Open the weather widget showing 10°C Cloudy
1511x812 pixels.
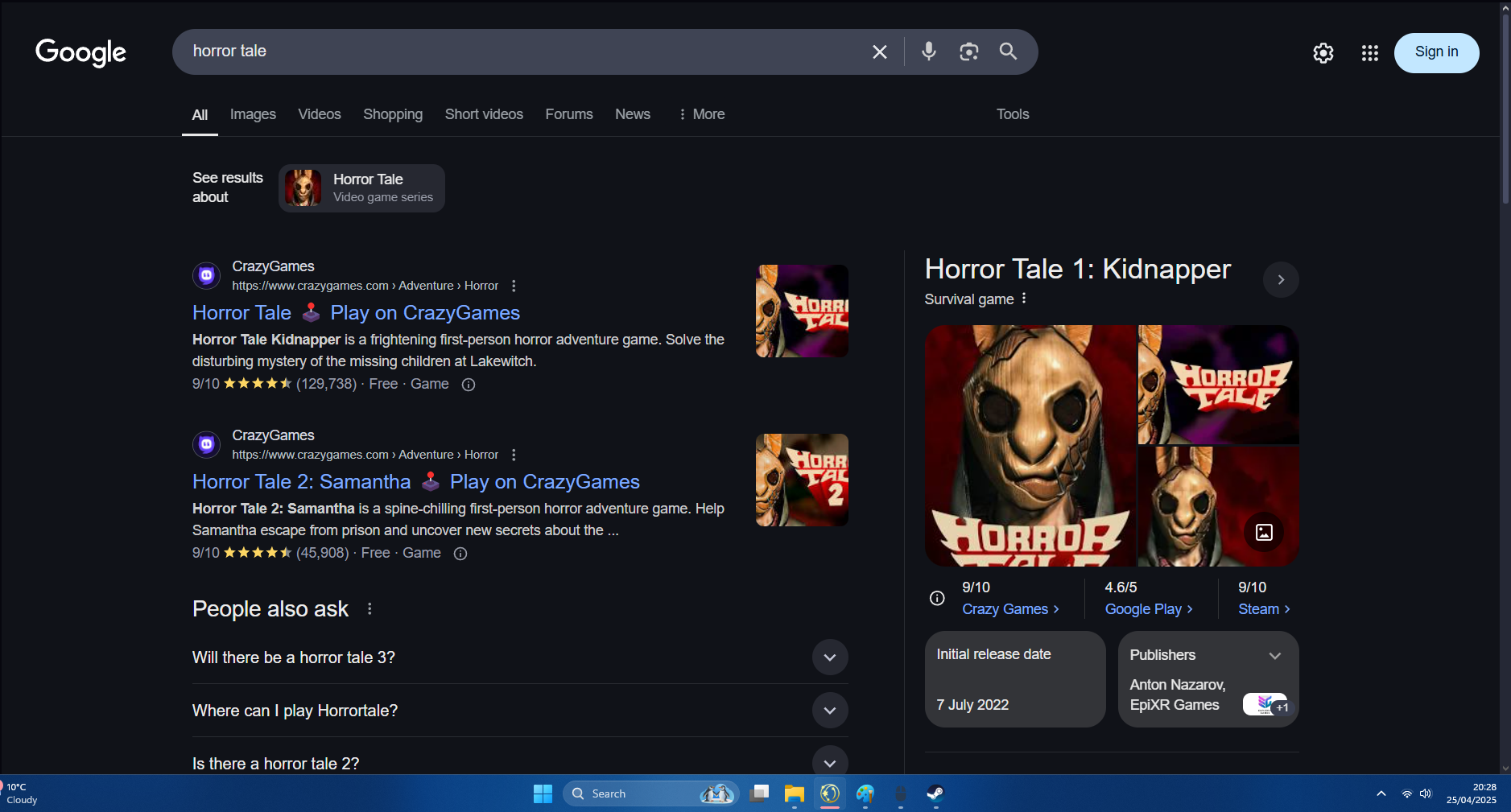[21, 793]
